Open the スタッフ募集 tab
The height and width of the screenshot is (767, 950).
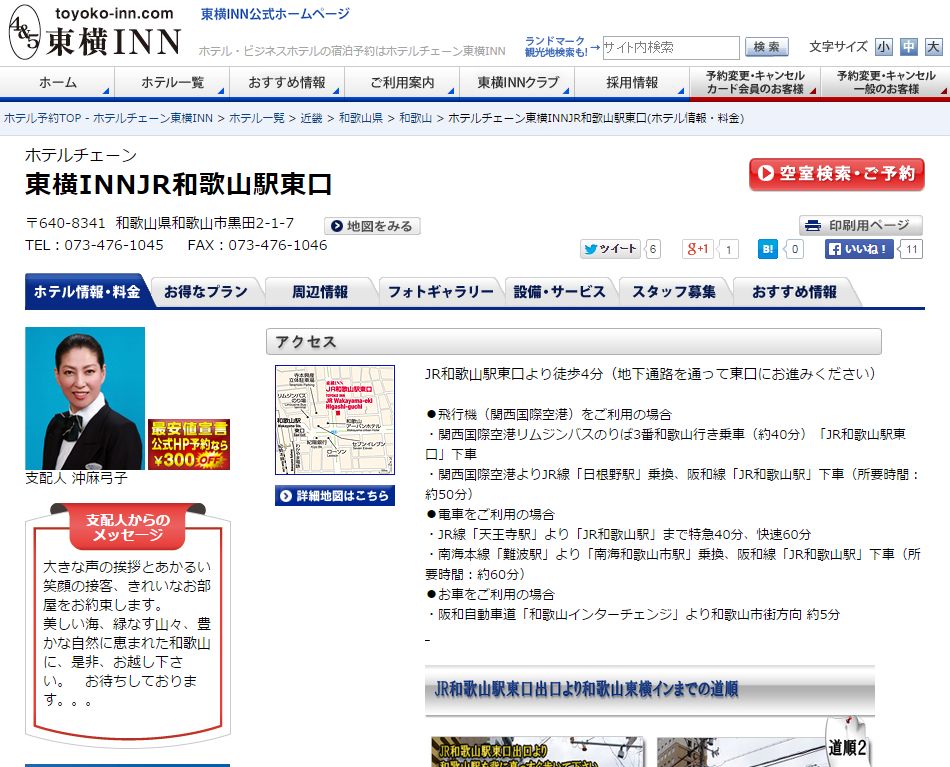pyautogui.click(x=674, y=292)
